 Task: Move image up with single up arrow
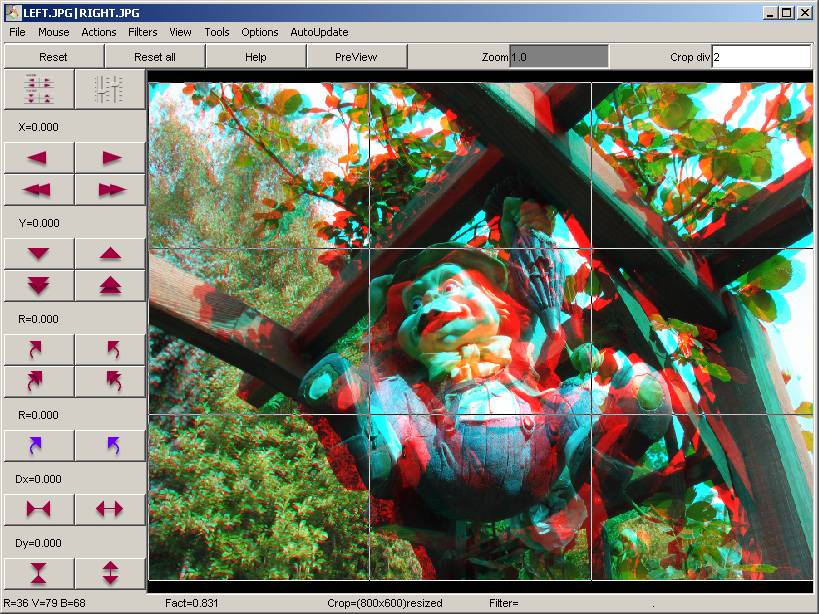[x=110, y=254]
